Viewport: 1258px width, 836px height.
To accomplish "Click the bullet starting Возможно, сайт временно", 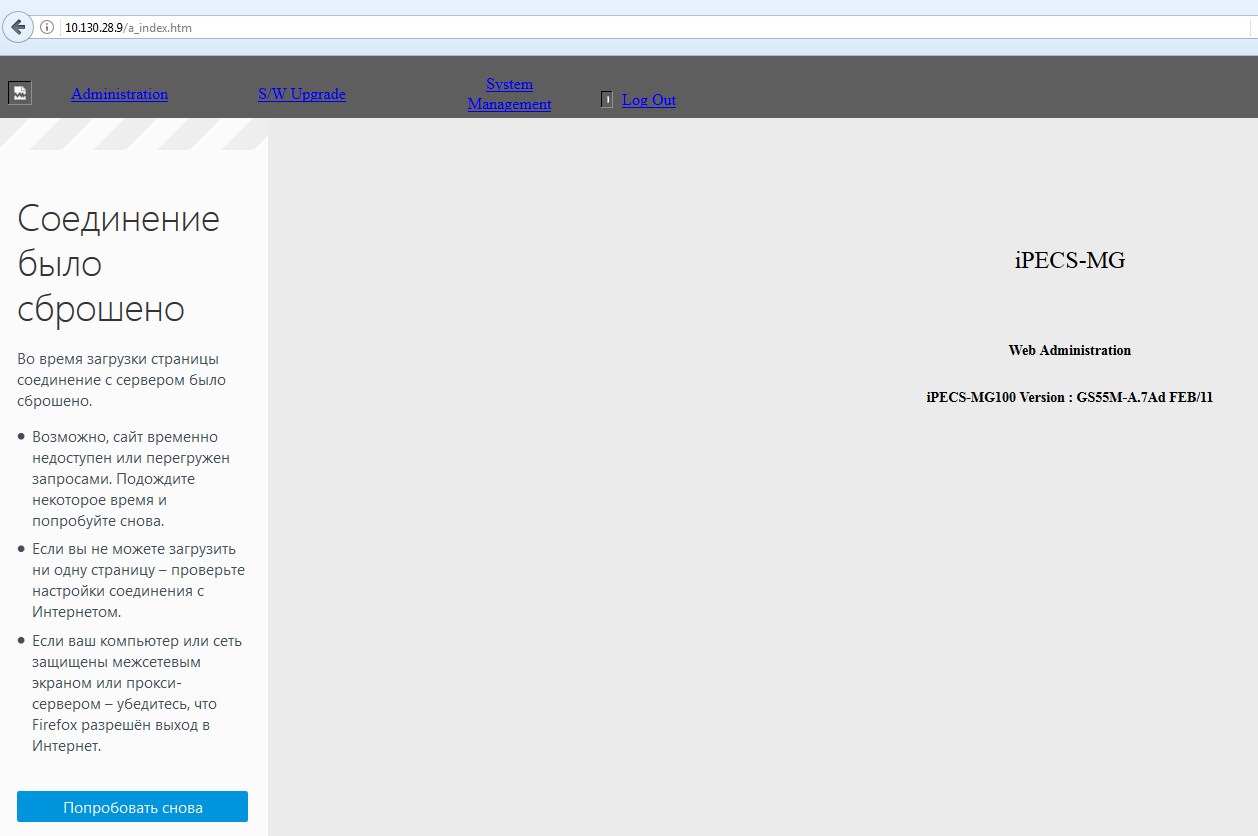I will 130,479.
